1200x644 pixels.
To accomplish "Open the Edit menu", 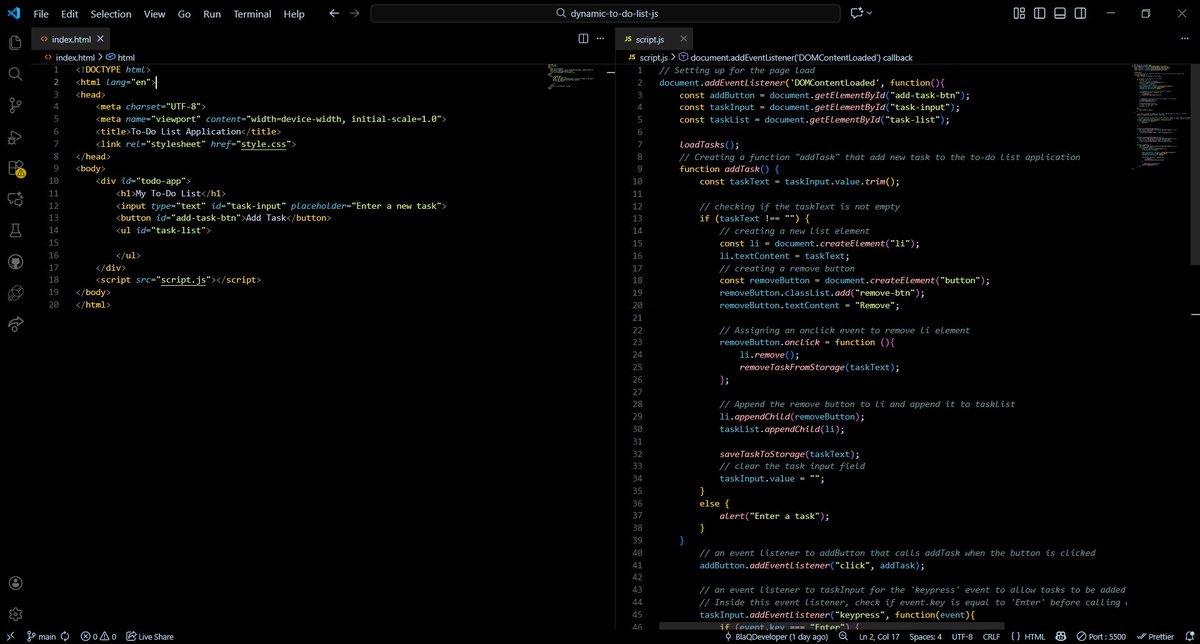I will pos(69,14).
